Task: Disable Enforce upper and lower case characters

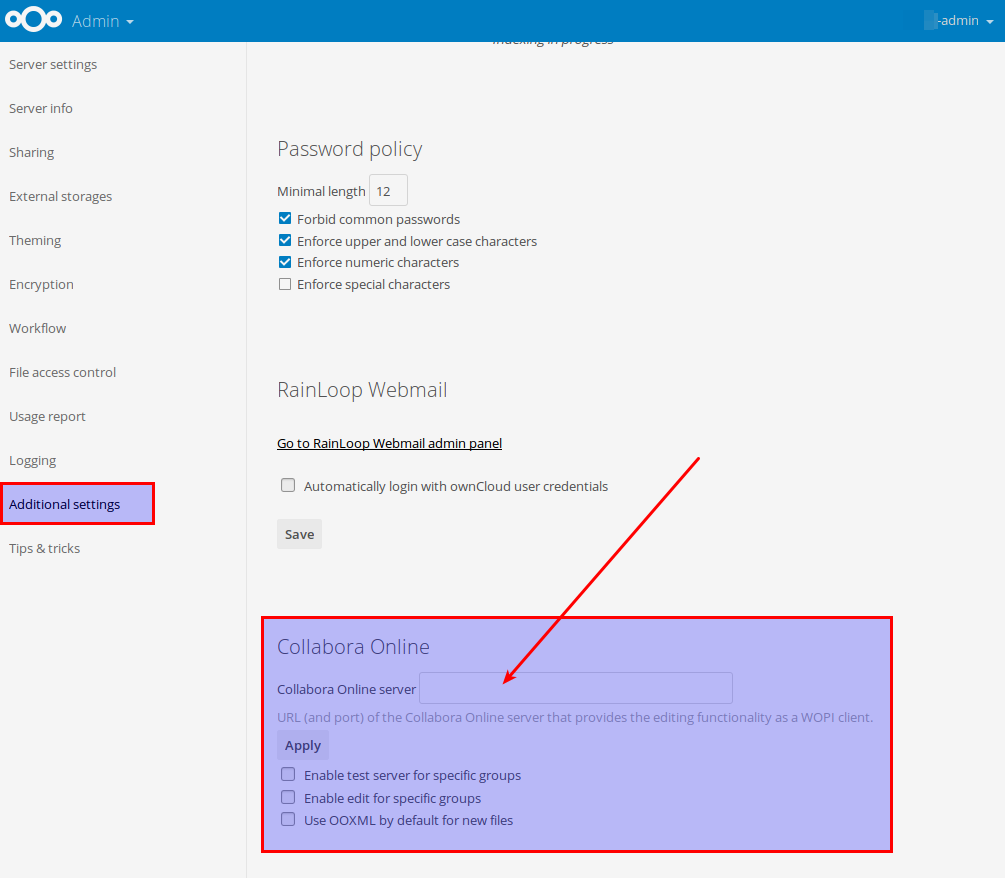Action: coord(285,241)
